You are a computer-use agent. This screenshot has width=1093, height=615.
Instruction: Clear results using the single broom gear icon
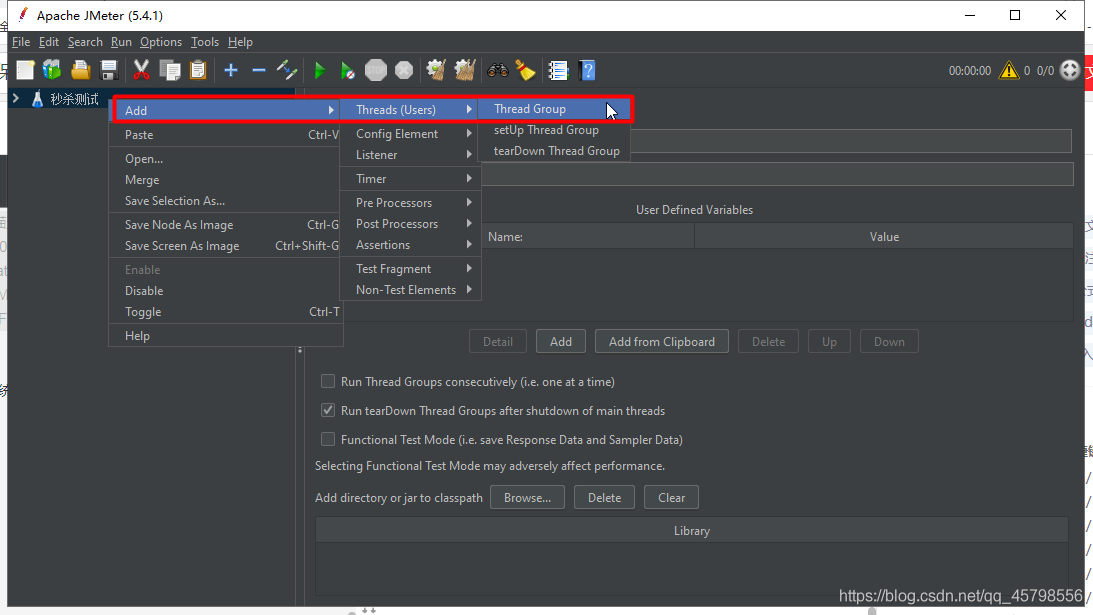tap(436, 70)
